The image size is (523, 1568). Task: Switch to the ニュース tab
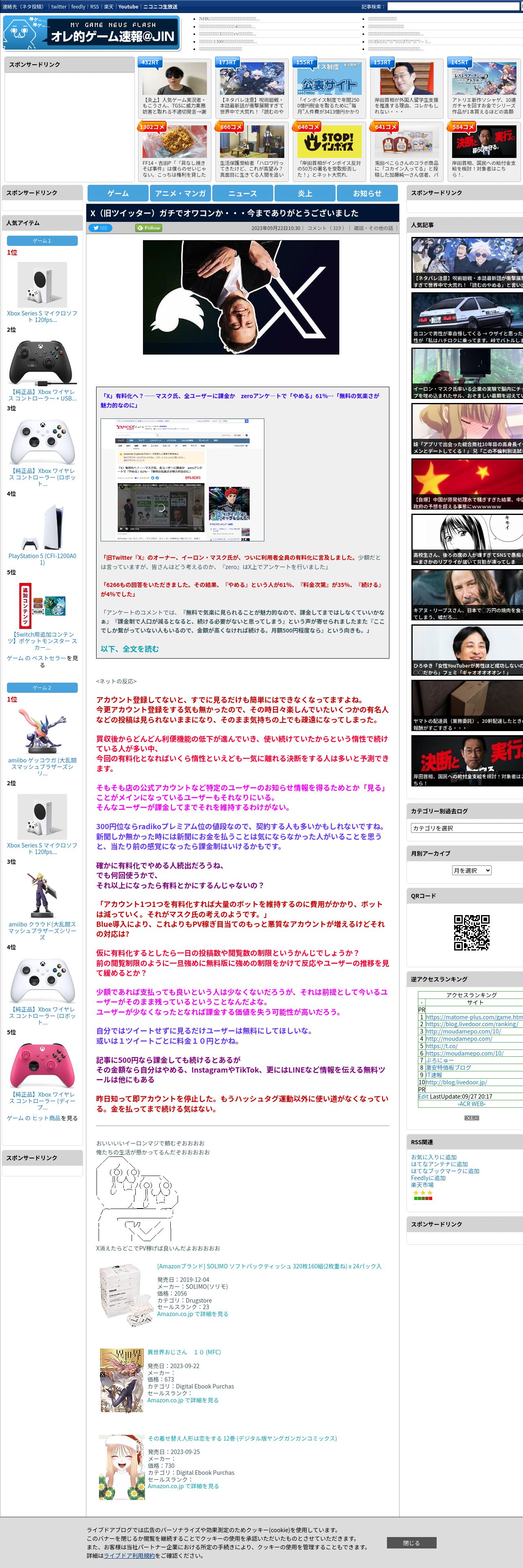[x=242, y=193]
